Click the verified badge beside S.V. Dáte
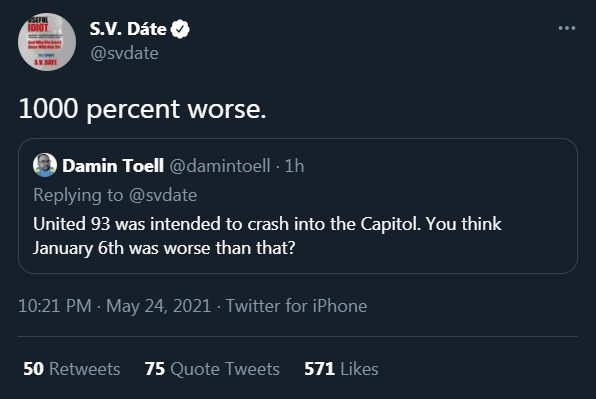Screen dimensions: 596x399 pos(180,29)
